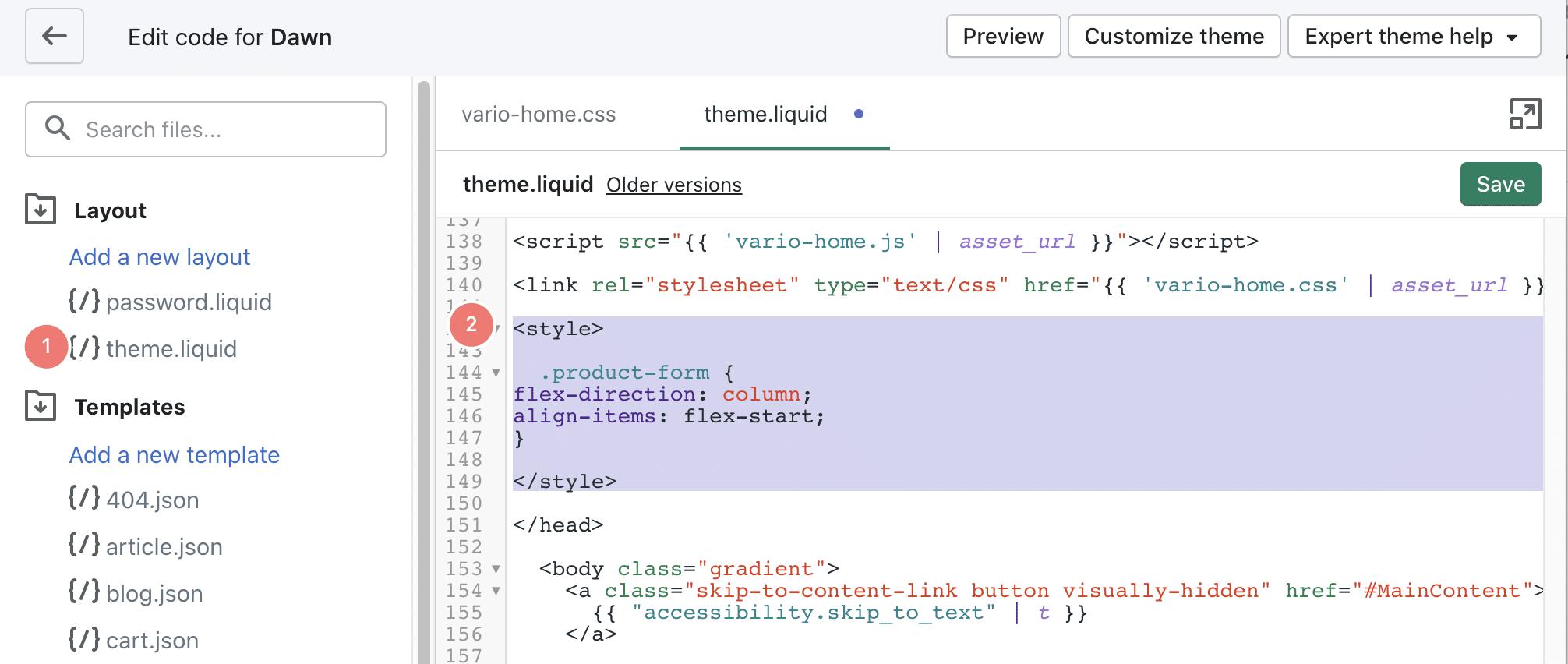
Task: Open Expert theme help dropdown
Action: 1414,36
